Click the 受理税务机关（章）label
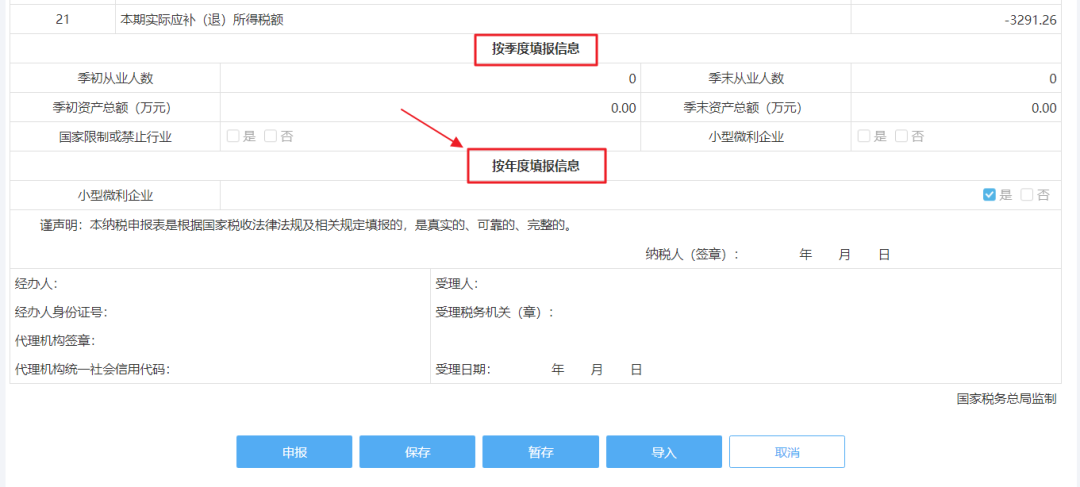Viewport: 1080px width, 487px height. pyautogui.click(x=495, y=312)
